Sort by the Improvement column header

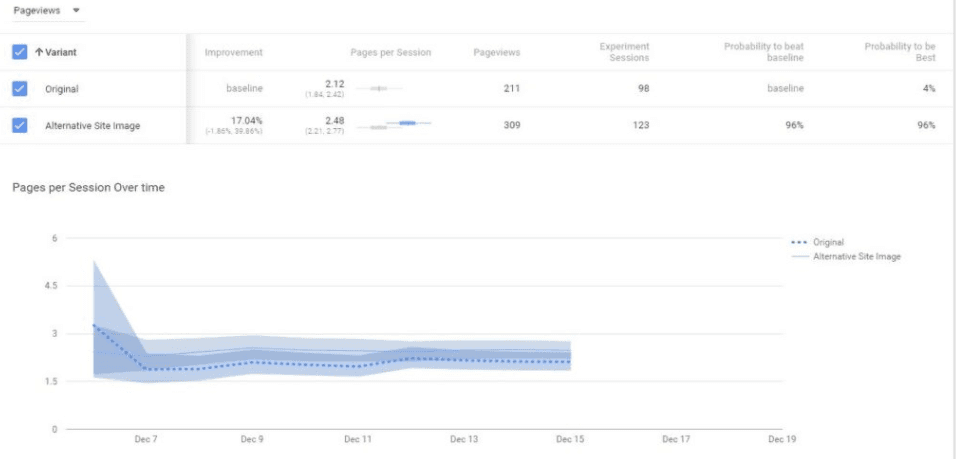(x=233, y=52)
